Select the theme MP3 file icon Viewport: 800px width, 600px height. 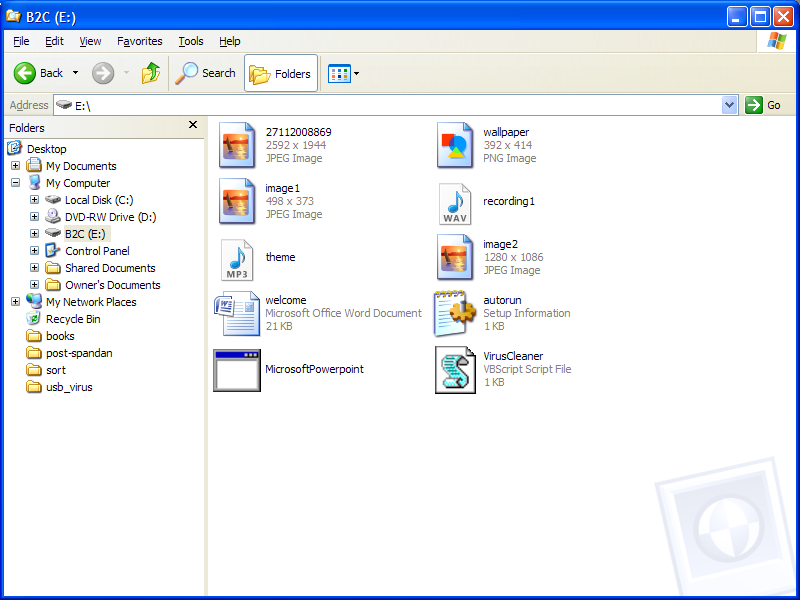237,259
